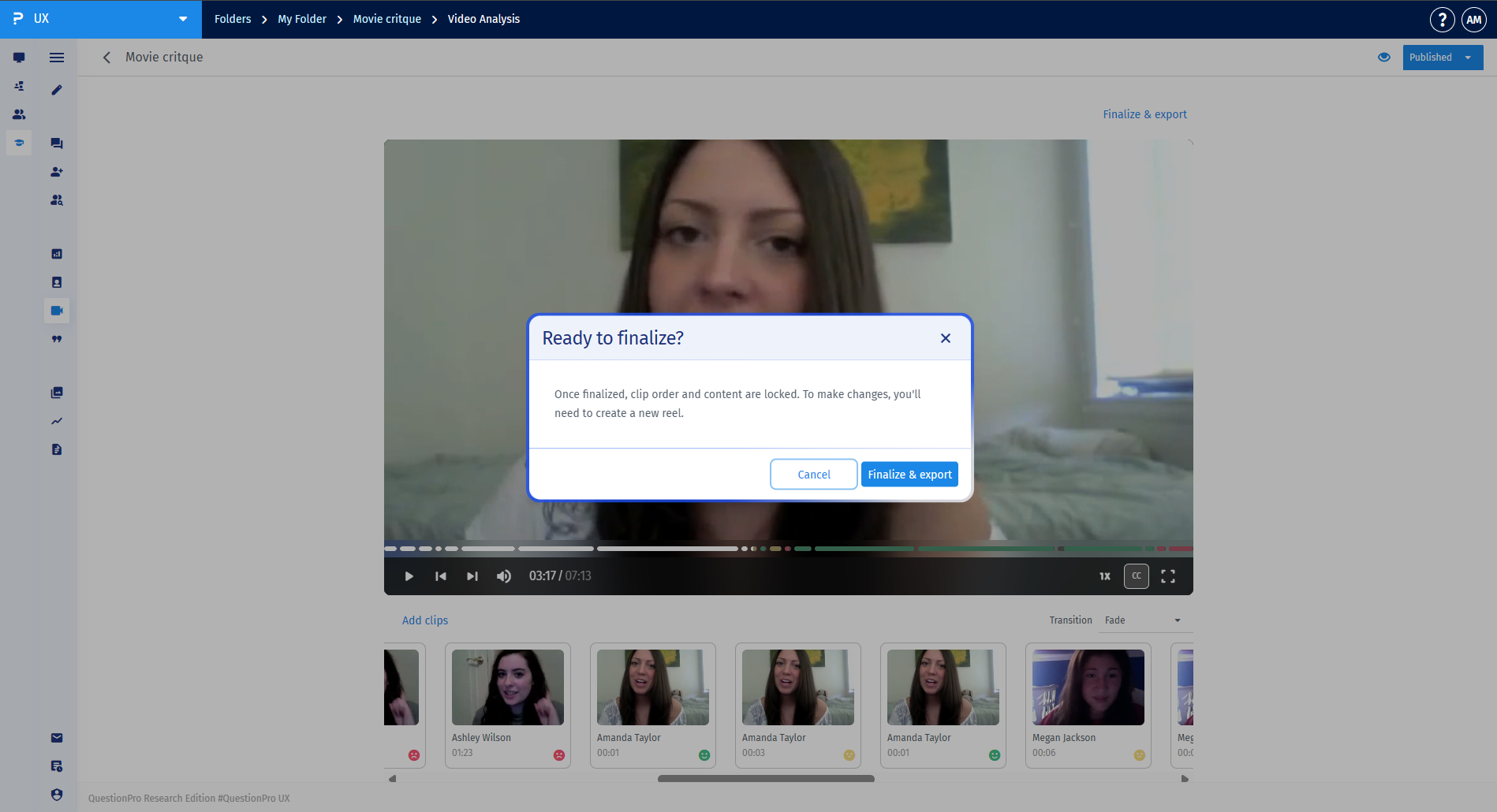Click the horizontal clips scrollbar thumb
The image size is (1497, 812).
(x=766, y=779)
